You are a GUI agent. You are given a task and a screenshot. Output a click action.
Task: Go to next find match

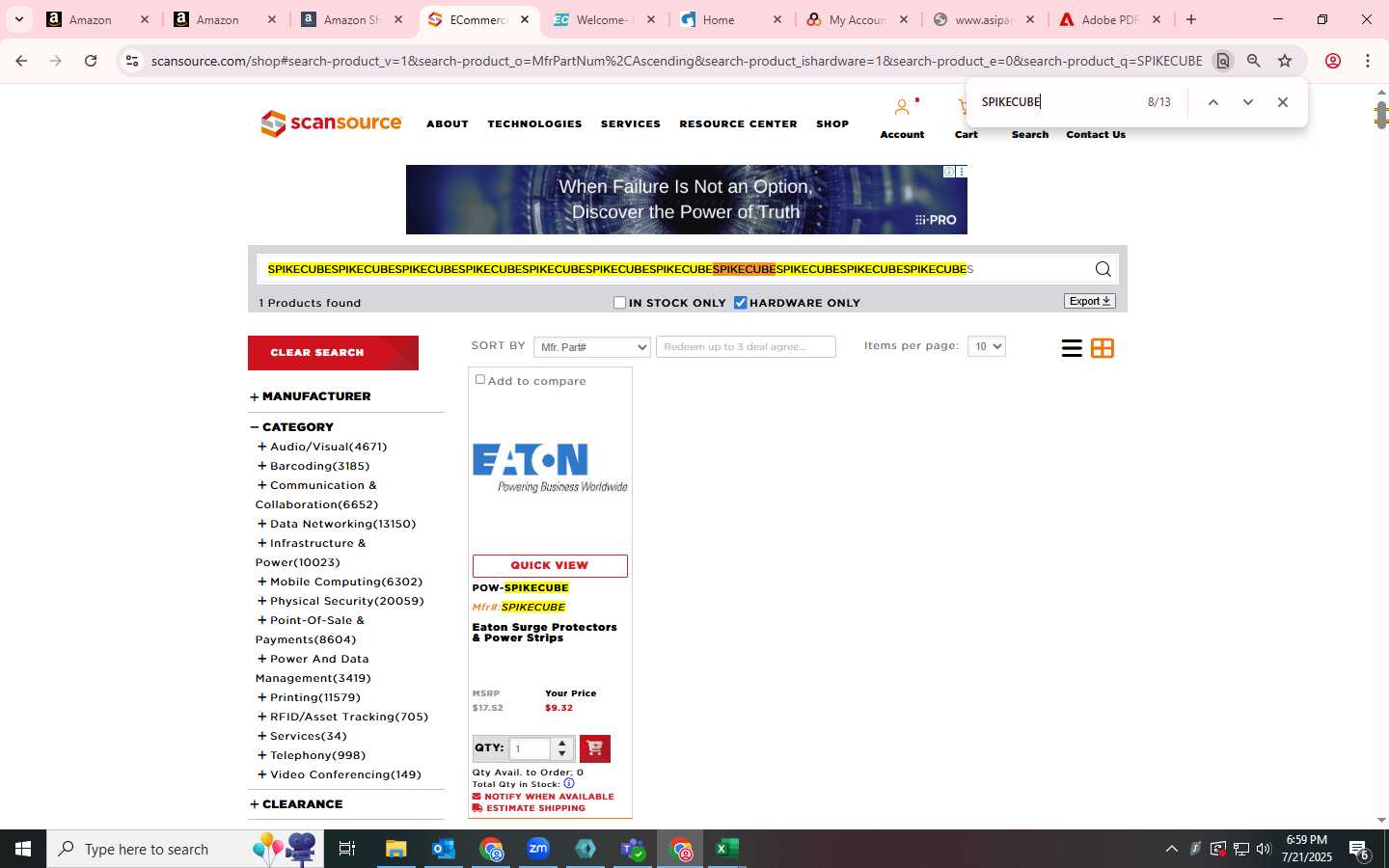coord(1248,102)
